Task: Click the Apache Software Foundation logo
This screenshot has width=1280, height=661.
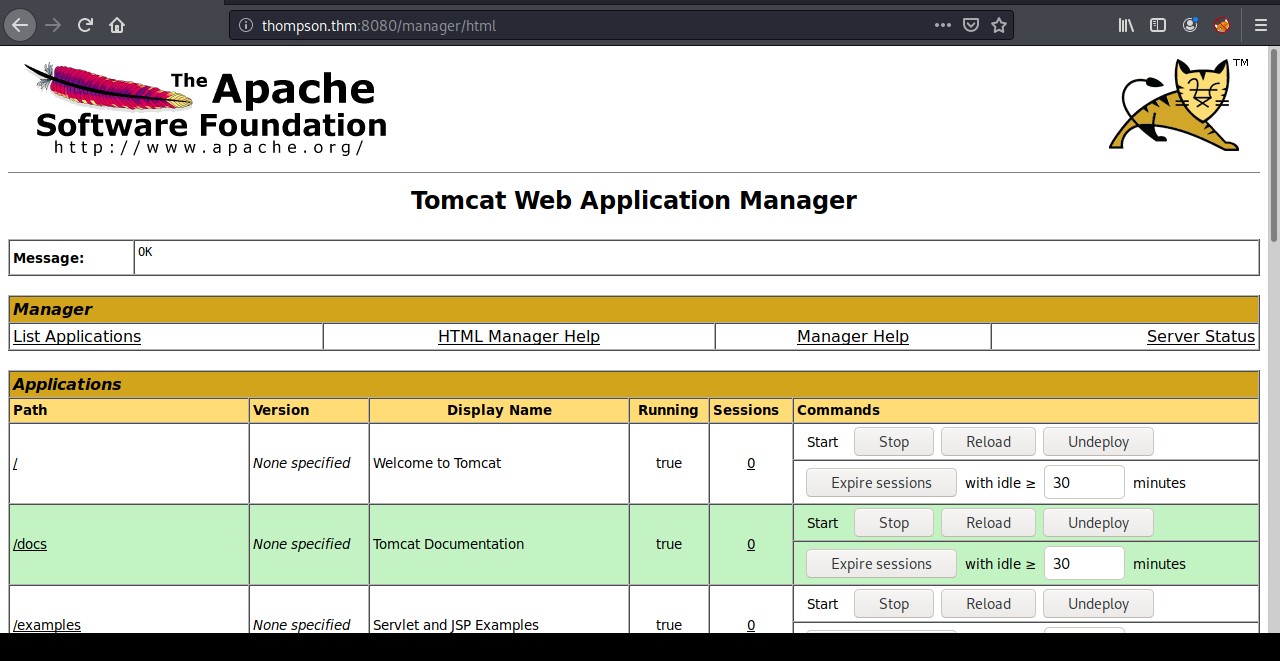Action: 205,108
